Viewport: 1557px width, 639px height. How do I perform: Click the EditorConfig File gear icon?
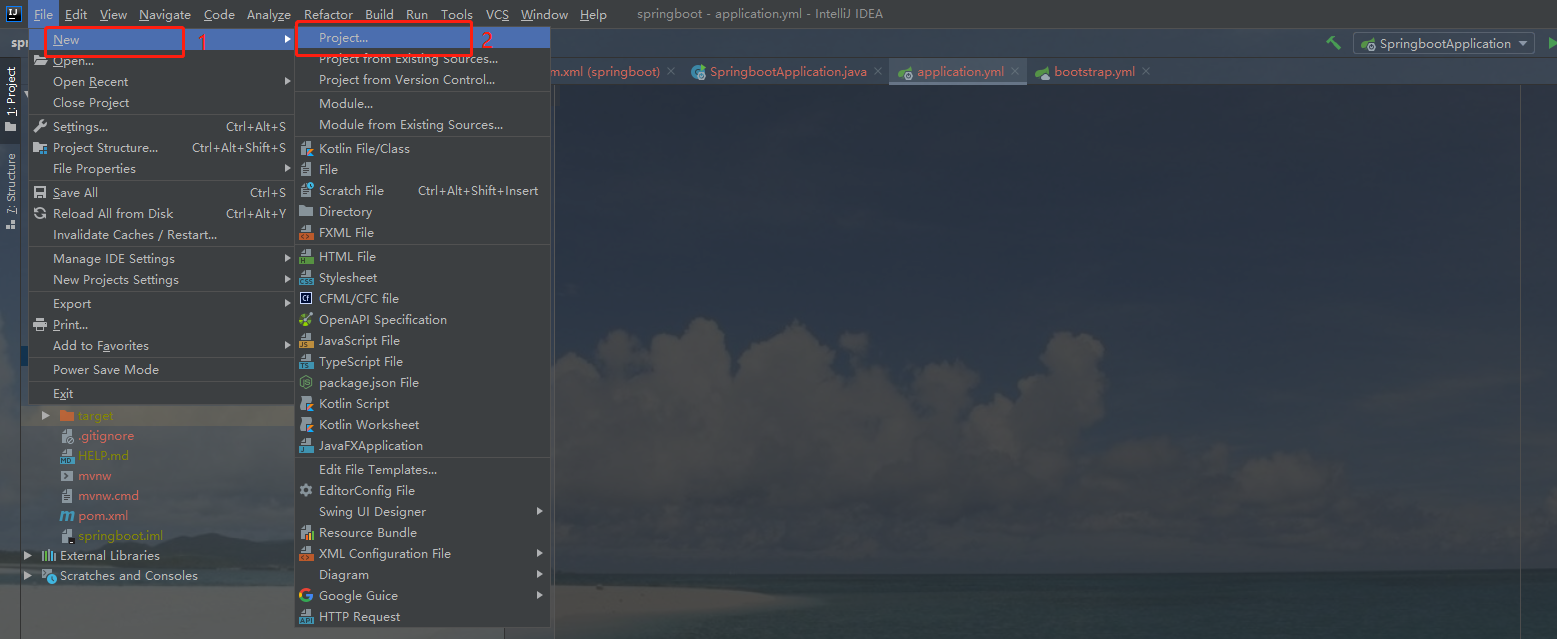click(x=306, y=491)
